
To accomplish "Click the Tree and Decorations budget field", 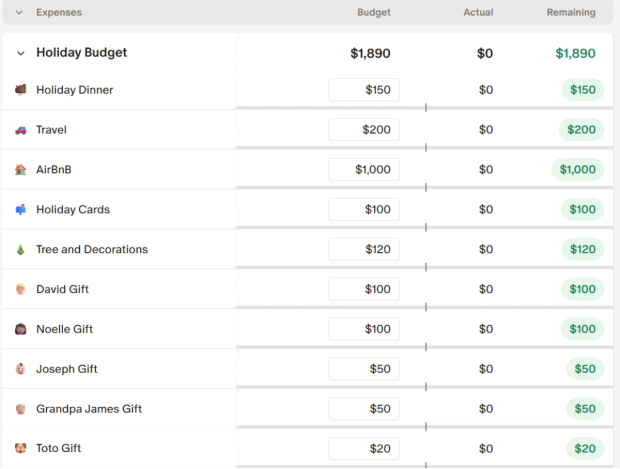I will (x=364, y=250).
